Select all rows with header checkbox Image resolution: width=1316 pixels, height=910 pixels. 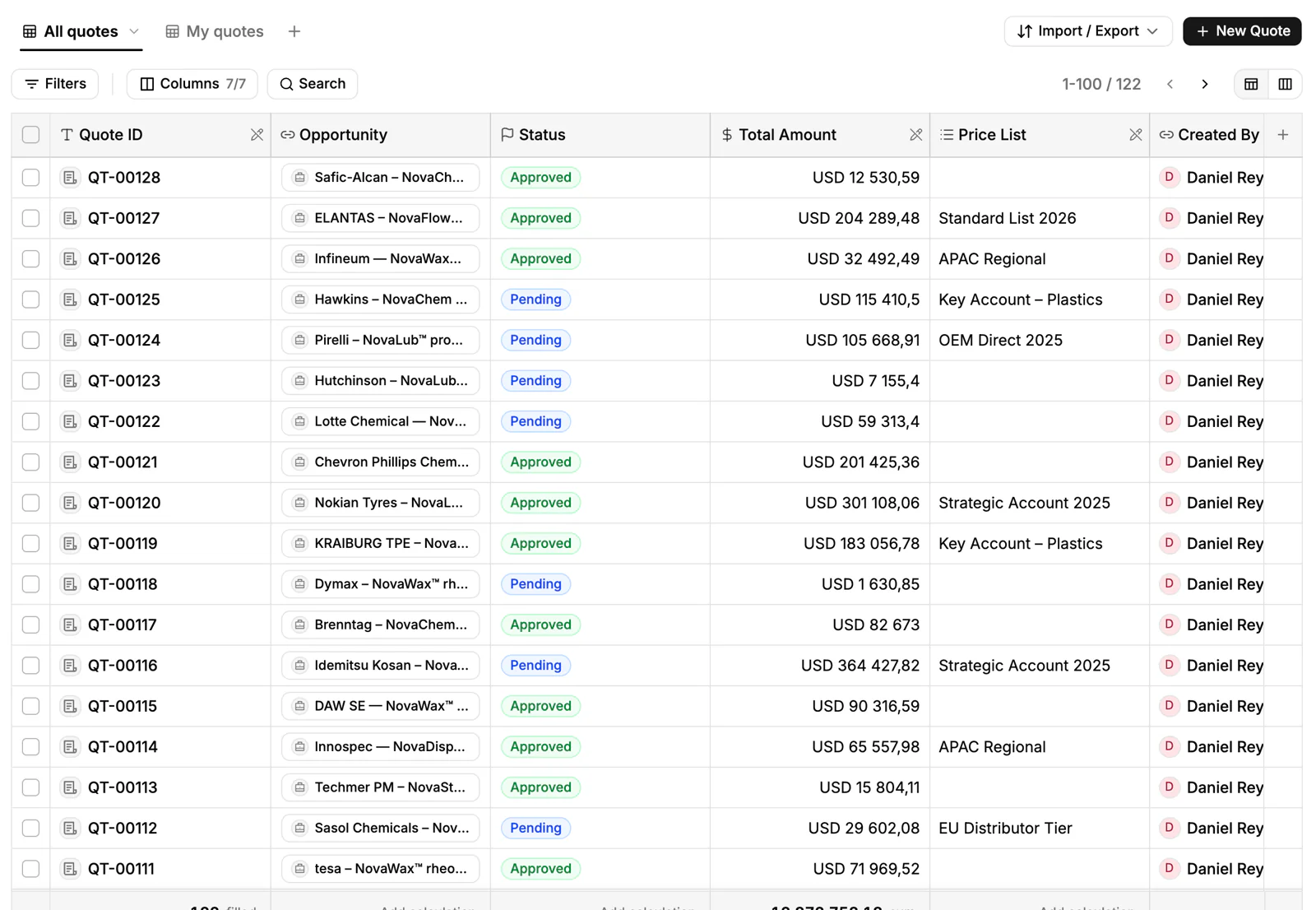click(x=31, y=135)
